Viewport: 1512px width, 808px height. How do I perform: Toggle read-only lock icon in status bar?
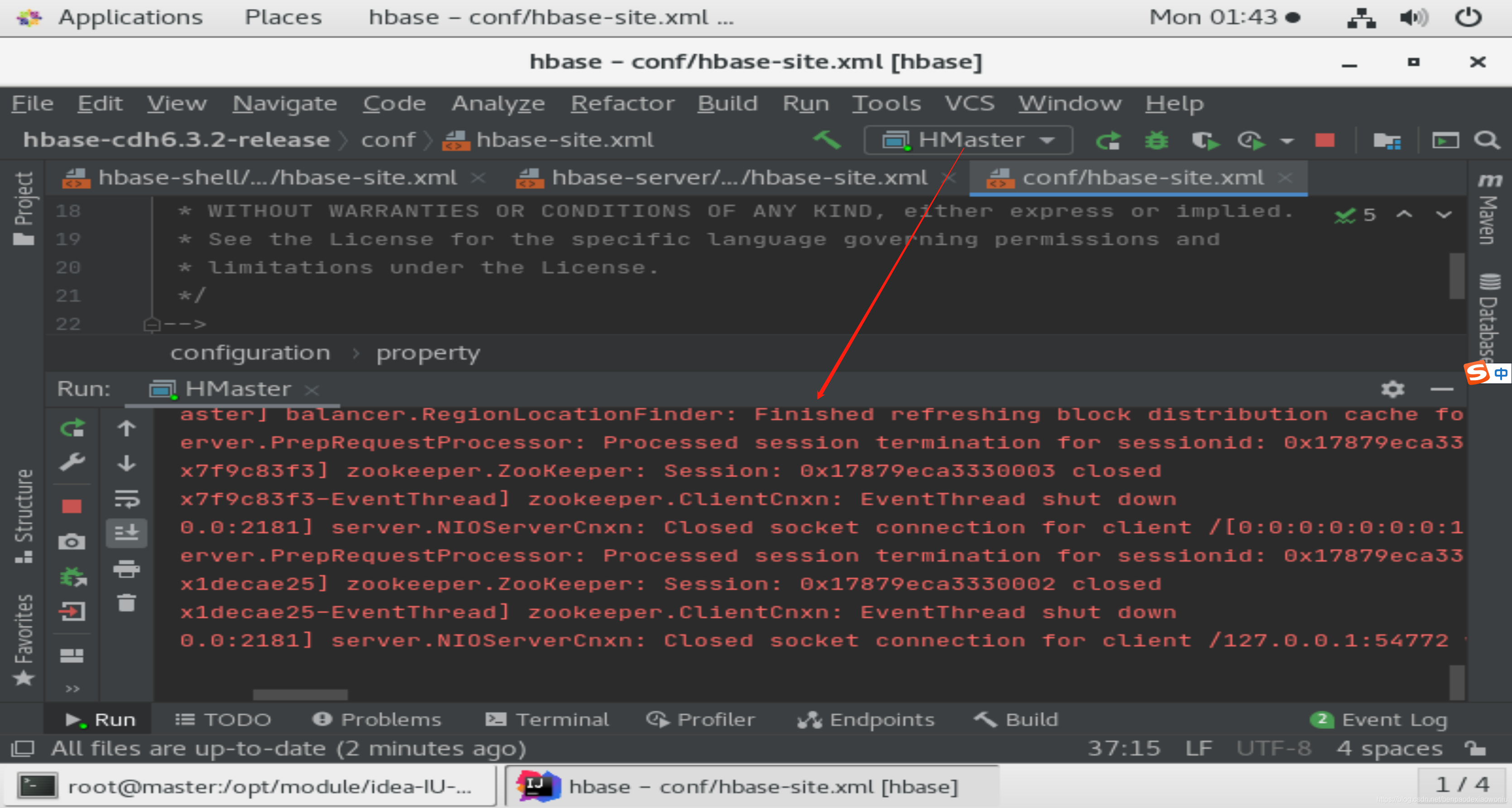(x=1474, y=748)
